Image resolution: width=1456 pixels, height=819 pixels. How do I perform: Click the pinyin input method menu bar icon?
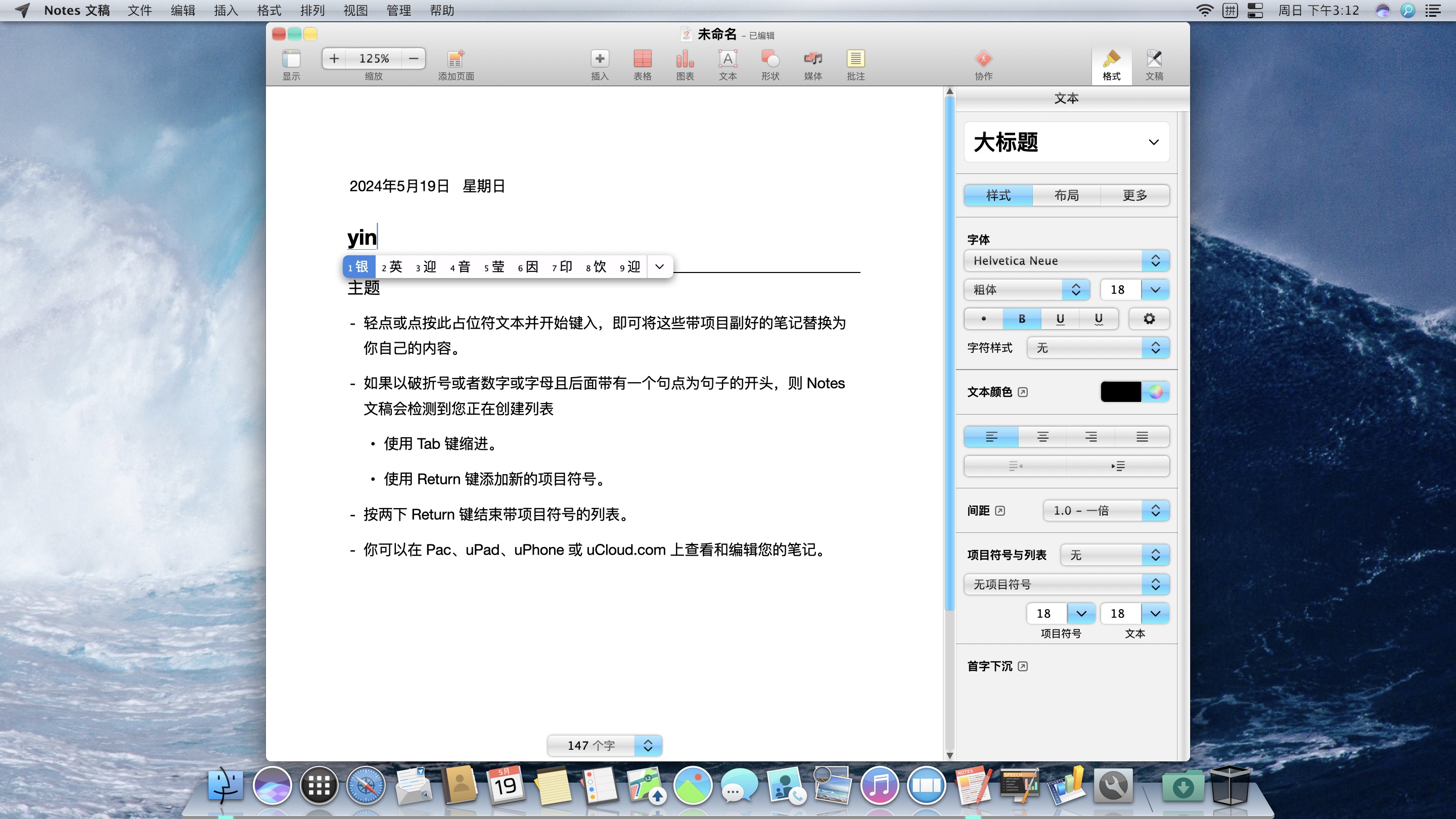pos(1230,10)
